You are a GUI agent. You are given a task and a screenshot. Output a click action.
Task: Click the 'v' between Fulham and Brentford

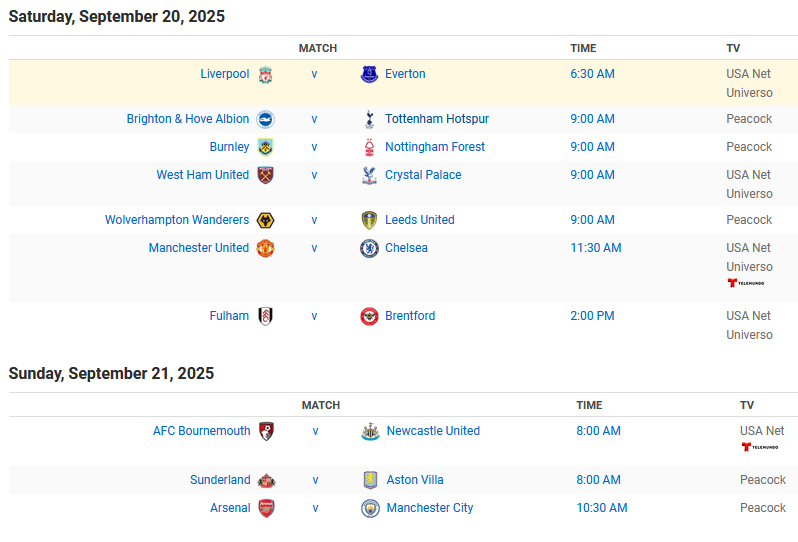pos(315,316)
